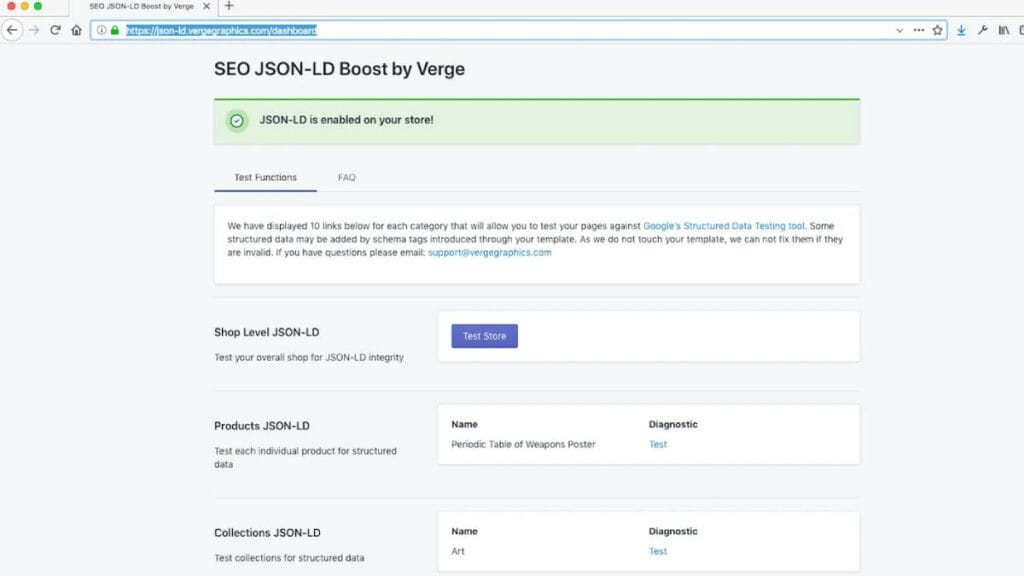
Task: Open the browser home page
Action: click(x=76, y=30)
